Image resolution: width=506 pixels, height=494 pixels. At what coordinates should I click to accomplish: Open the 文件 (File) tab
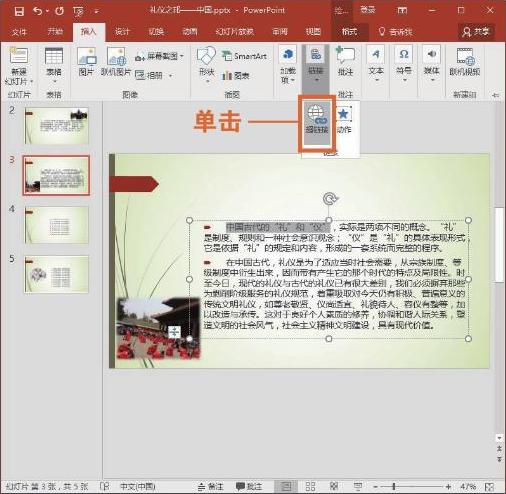click(x=19, y=32)
